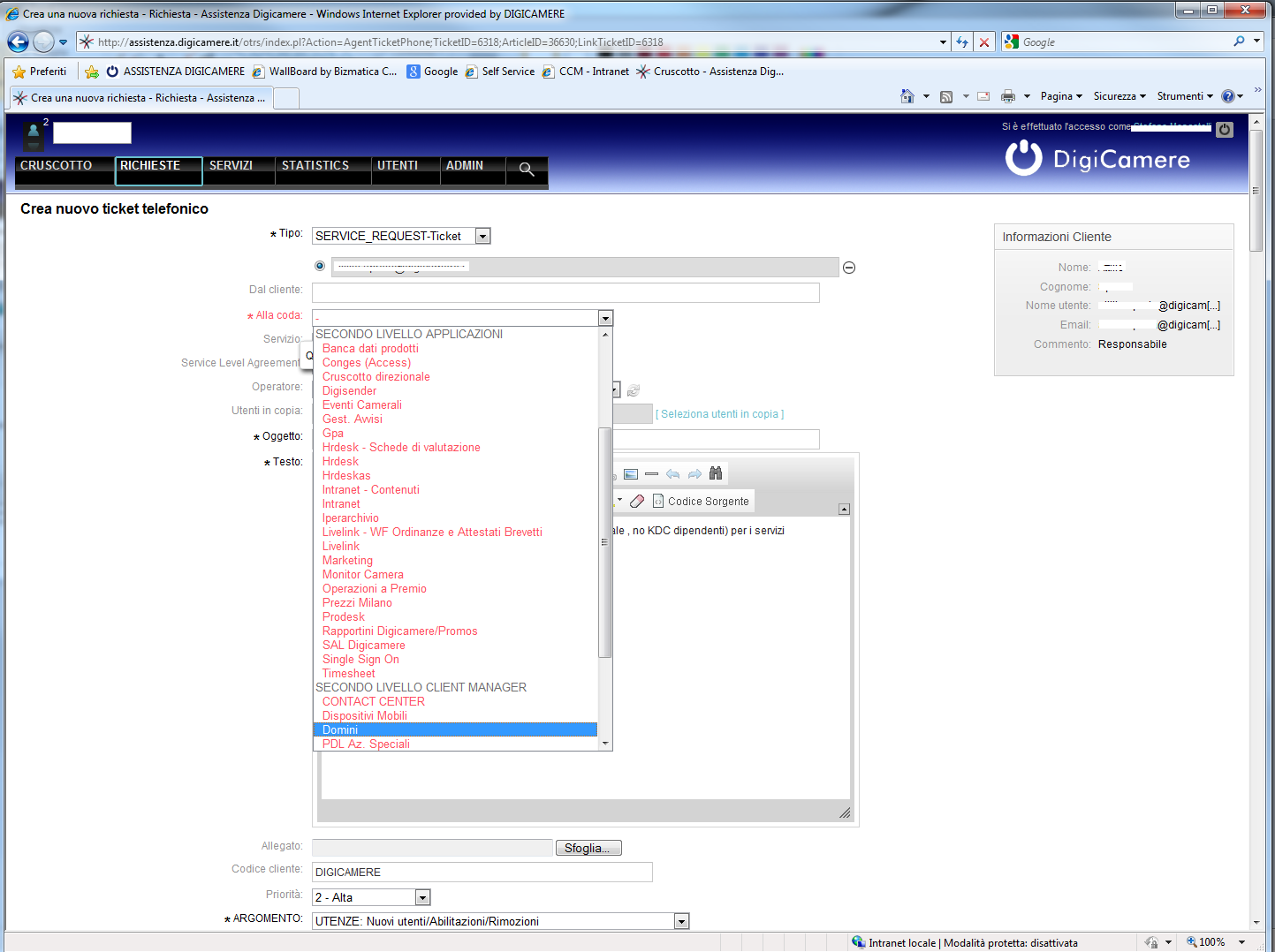1275x952 pixels.
Task: Select CONTACT CENTER in the queue list
Action: pos(455,701)
